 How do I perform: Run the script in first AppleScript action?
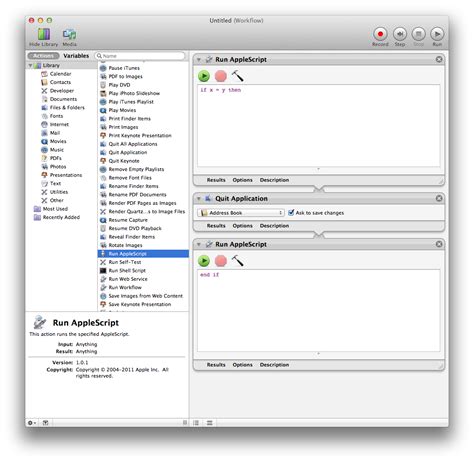point(204,76)
